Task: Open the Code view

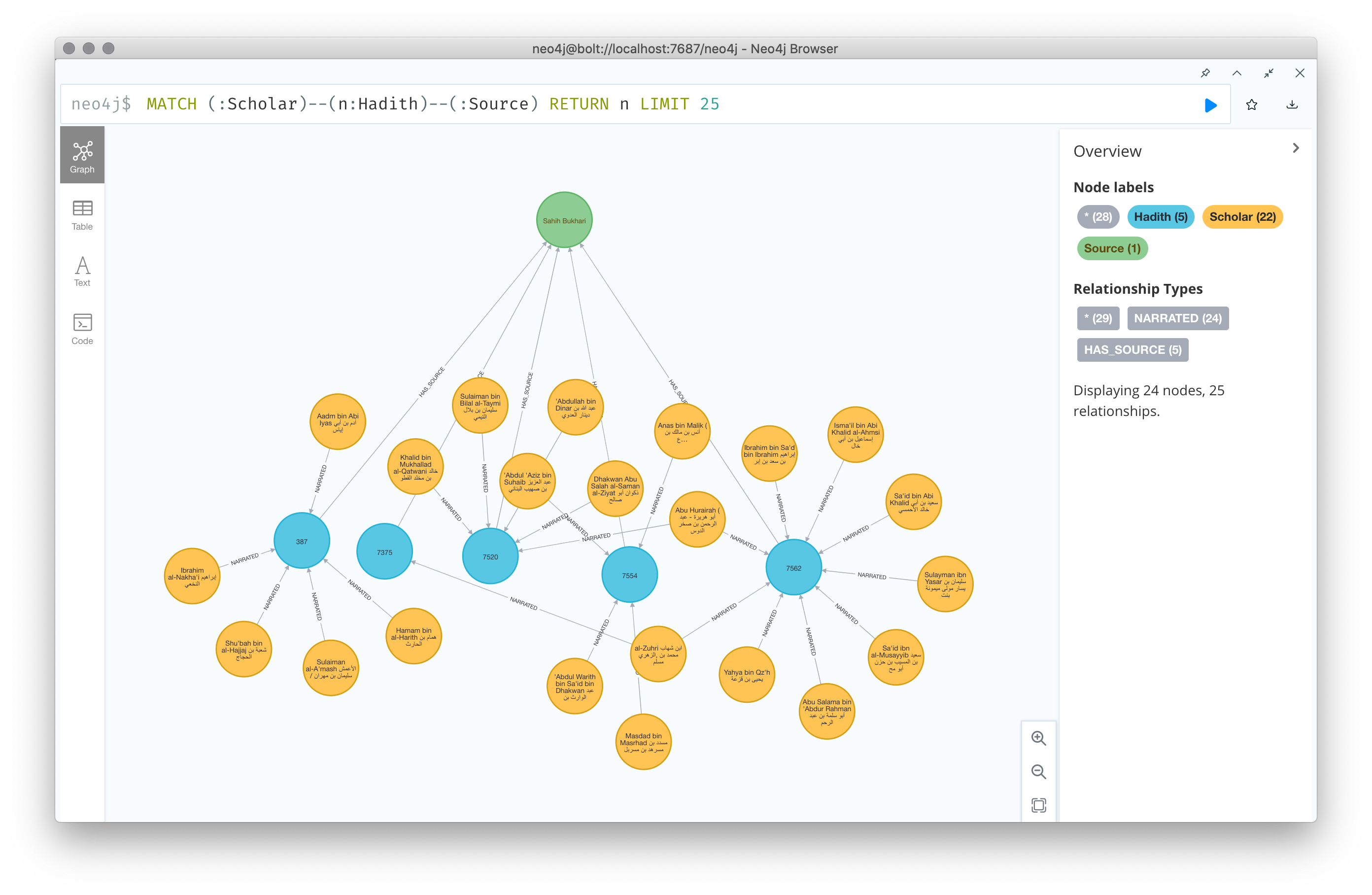Action: (x=82, y=329)
